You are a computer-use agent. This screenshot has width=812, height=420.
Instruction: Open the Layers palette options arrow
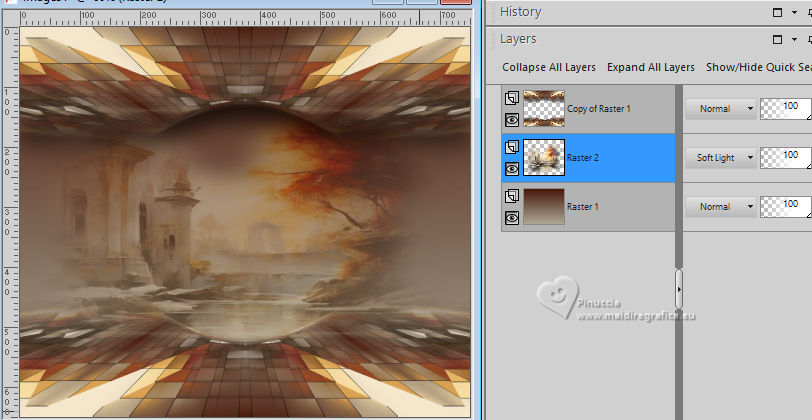pyautogui.click(x=794, y=39)
